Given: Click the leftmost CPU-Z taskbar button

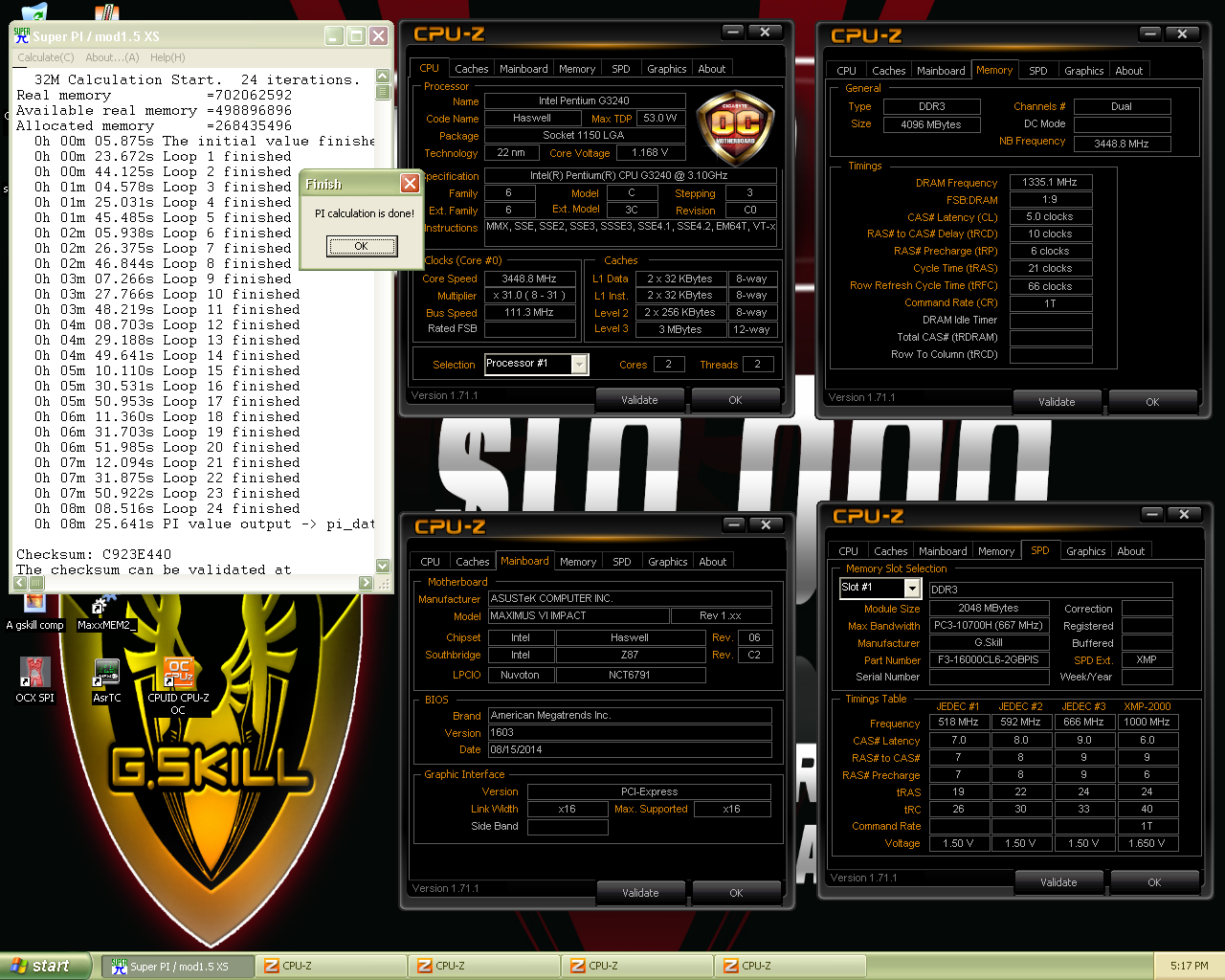Looking at the screenshot, I should point(330,967).
